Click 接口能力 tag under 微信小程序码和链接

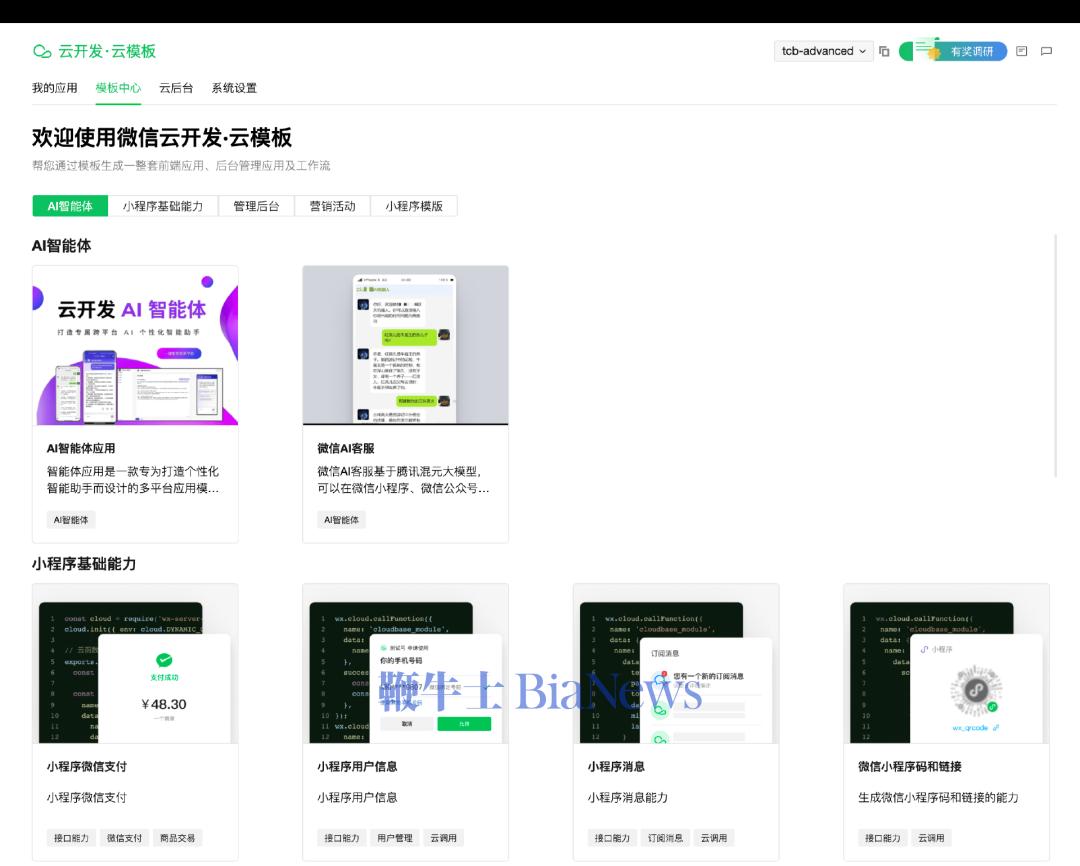click(882, 838)
